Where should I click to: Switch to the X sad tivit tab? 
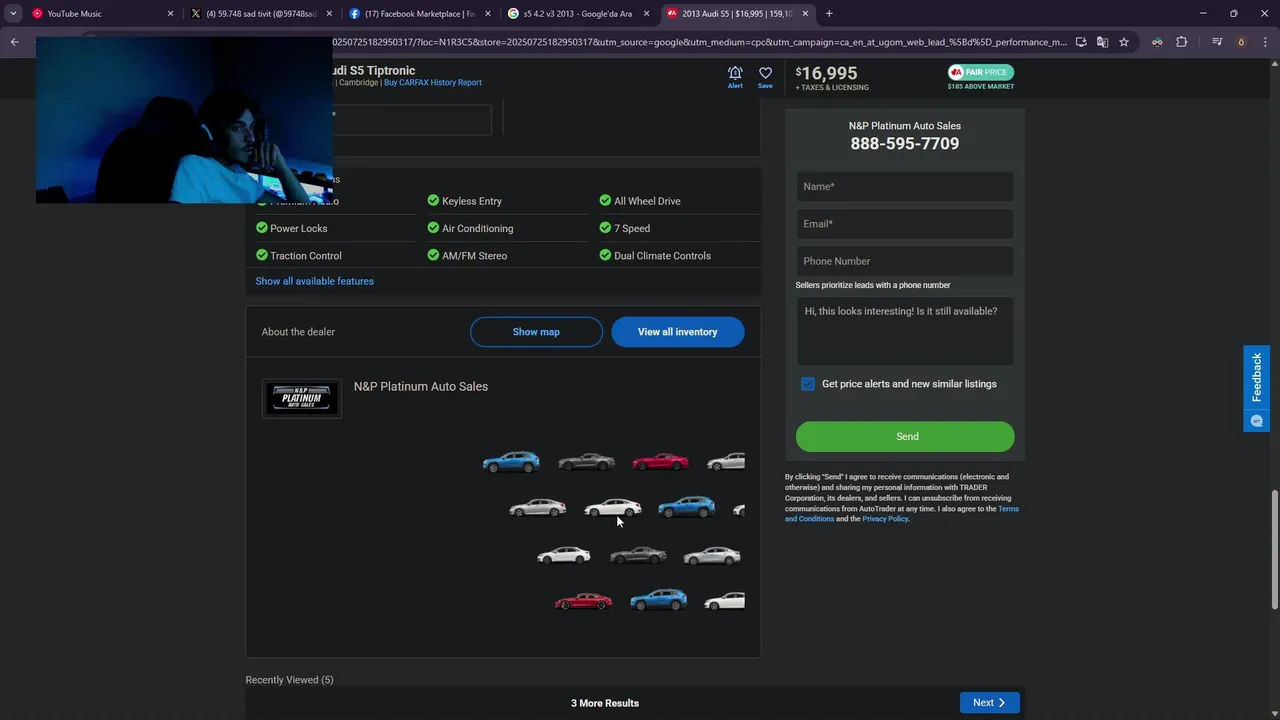coord(260,14)
